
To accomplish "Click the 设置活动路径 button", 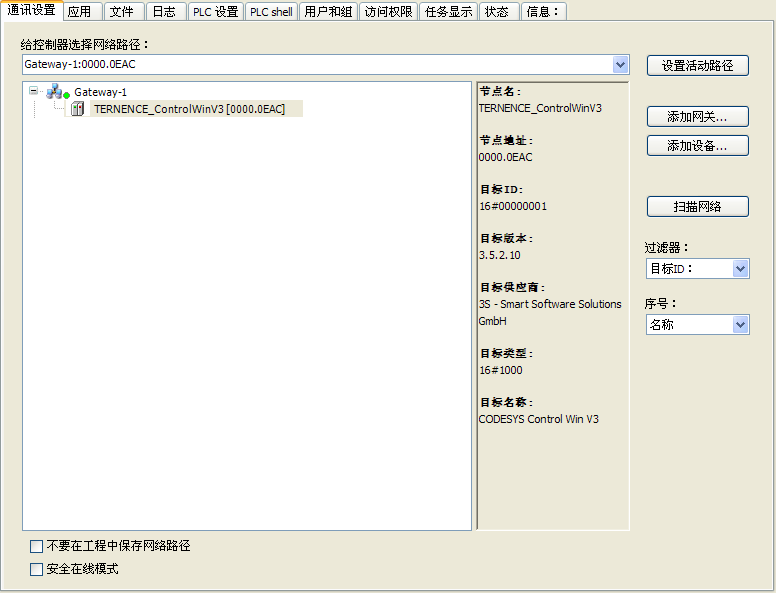I will pyautogui.click(x=698, y=65).
